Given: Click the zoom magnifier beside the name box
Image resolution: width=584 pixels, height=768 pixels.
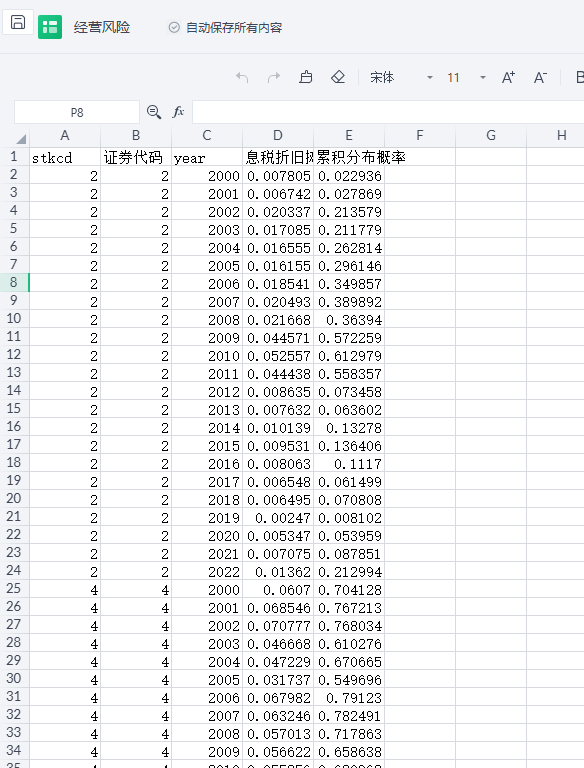Looking at the screenshot, I should [x=154, y=112].
